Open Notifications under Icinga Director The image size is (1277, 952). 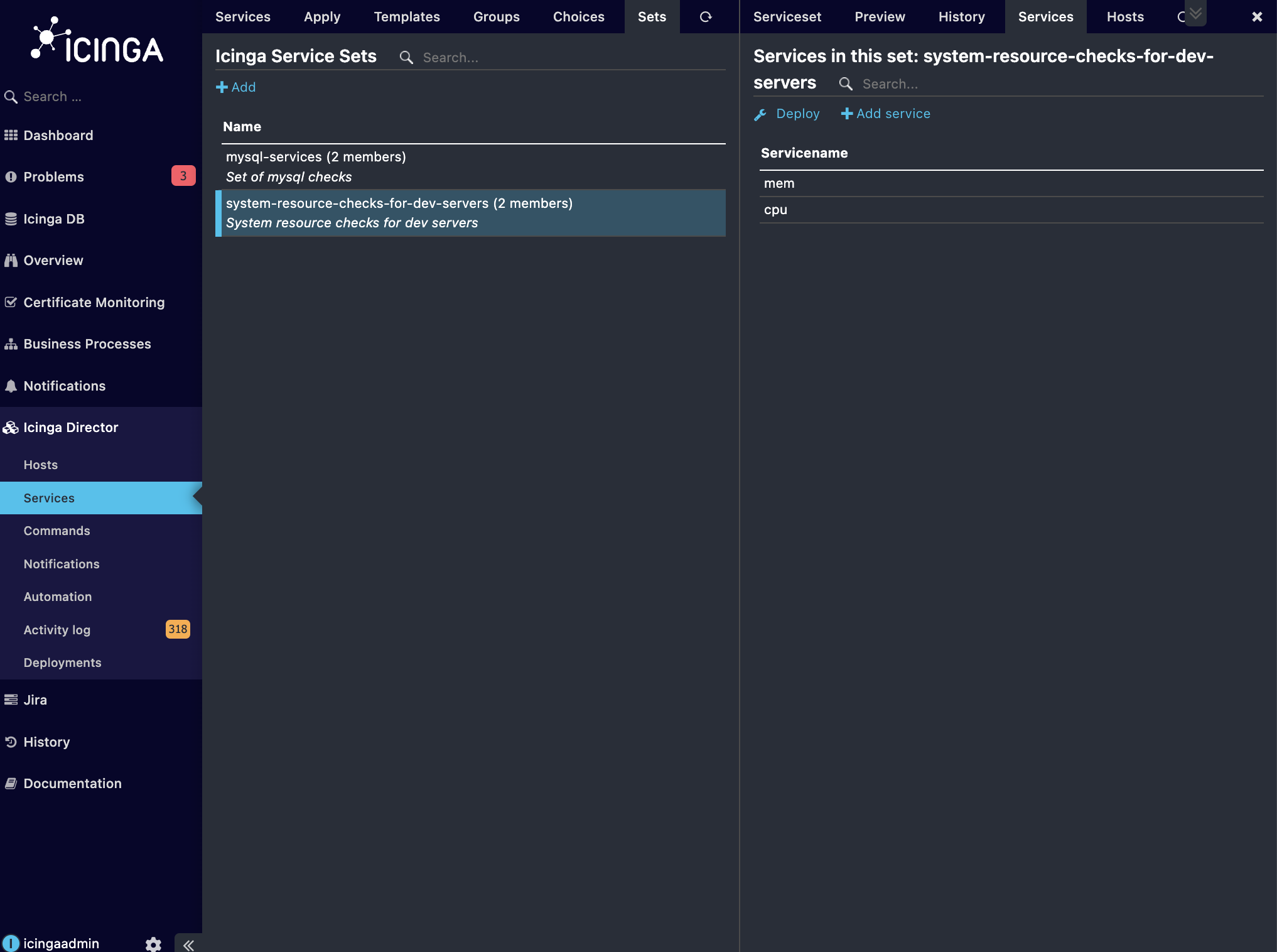(x=101, y=565)
